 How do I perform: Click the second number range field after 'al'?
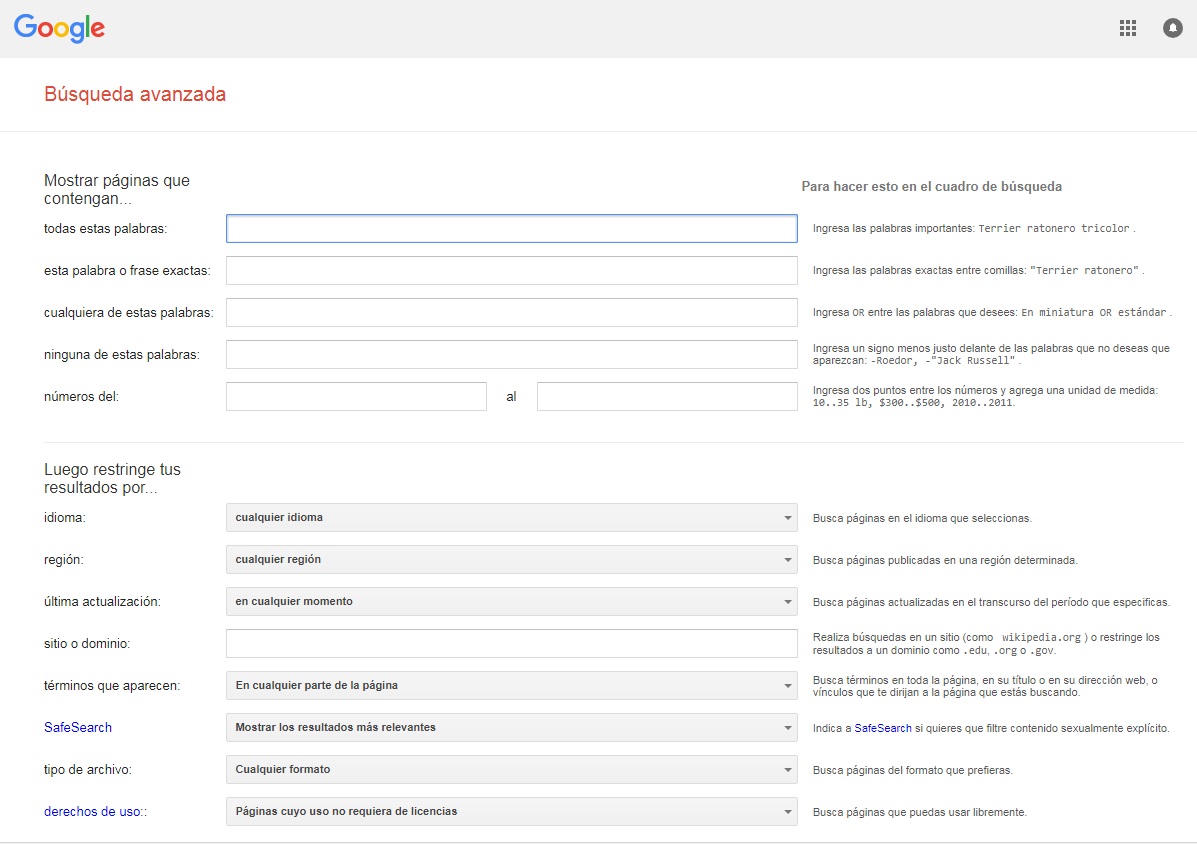666,397
